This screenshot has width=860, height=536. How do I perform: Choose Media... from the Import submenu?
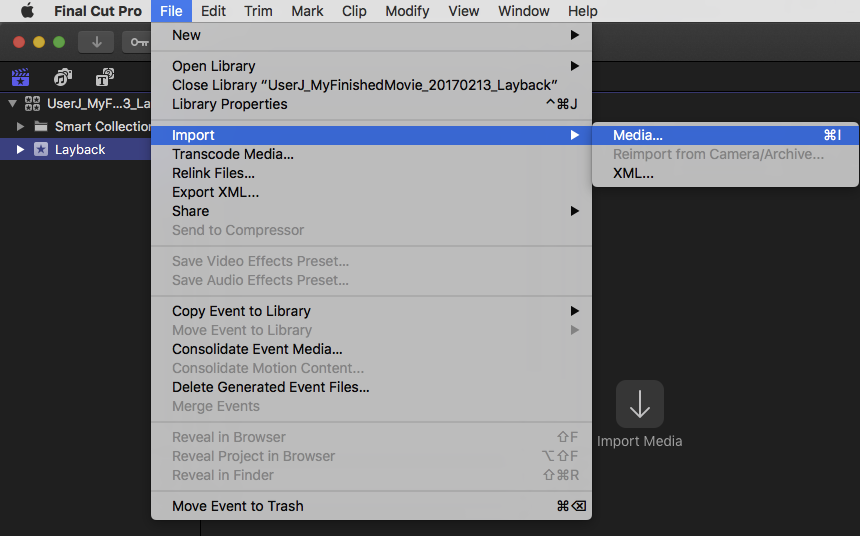click(x=725, y=136)
